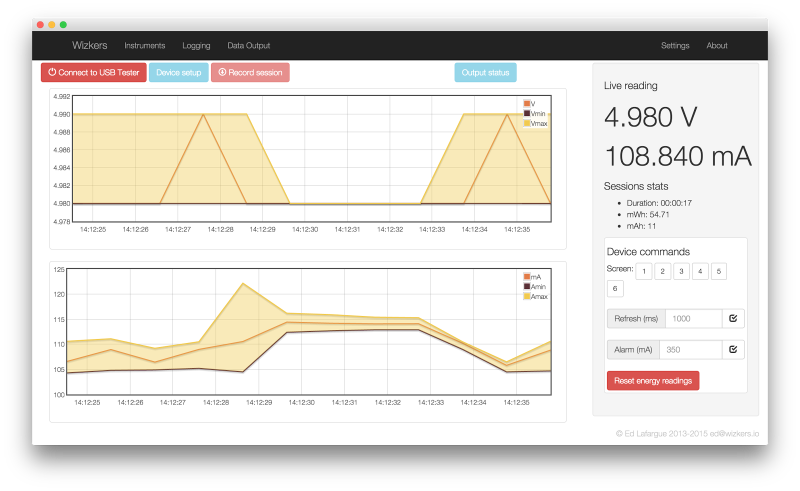Open the Instruments menu

(x=145, y=45)
